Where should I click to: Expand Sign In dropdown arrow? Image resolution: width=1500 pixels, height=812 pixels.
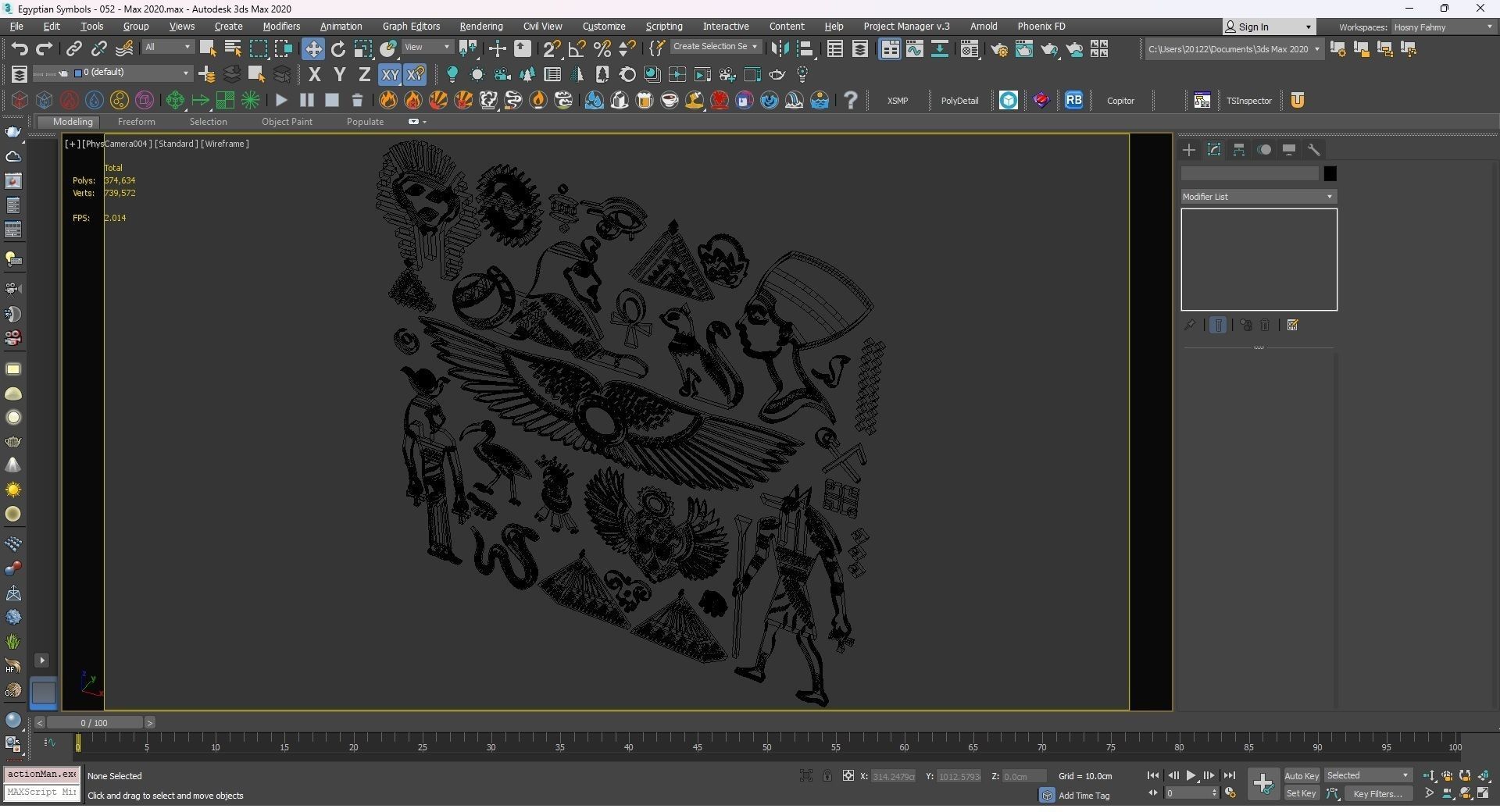1308,27
